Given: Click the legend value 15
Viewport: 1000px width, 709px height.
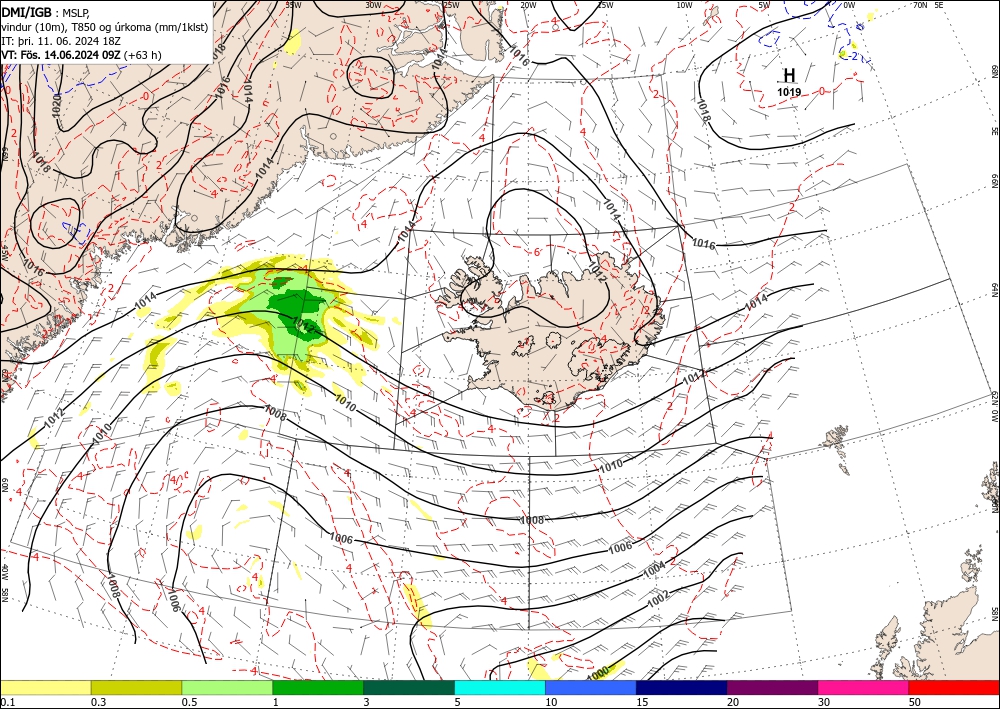Looking at the screenshot, I should click(x=642, y=702).
